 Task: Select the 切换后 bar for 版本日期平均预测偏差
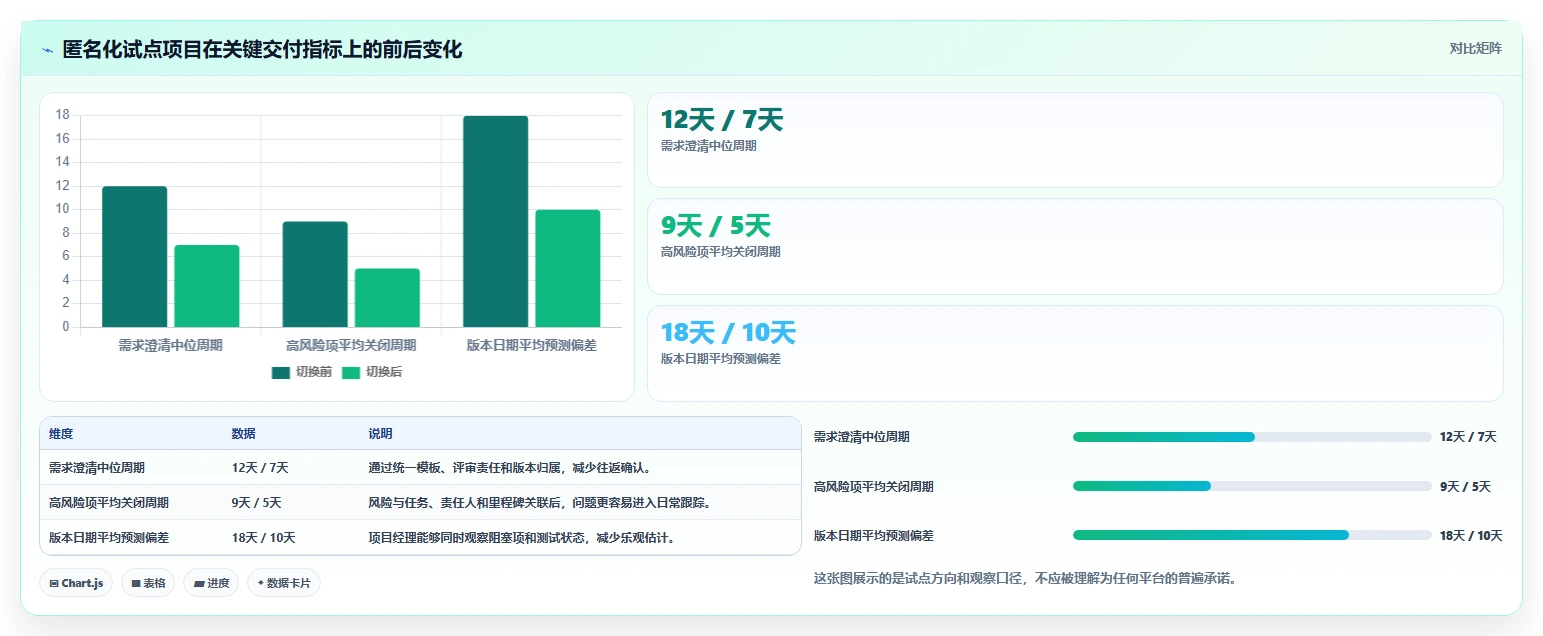click(x=568, y=268)
